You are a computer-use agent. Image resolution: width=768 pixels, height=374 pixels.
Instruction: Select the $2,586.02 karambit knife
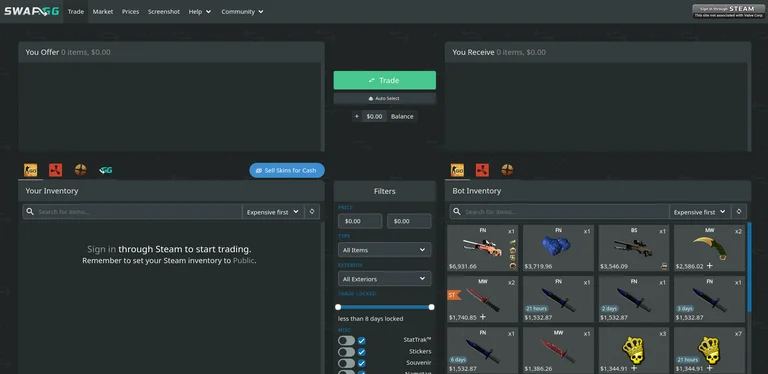tap(709, 248)
